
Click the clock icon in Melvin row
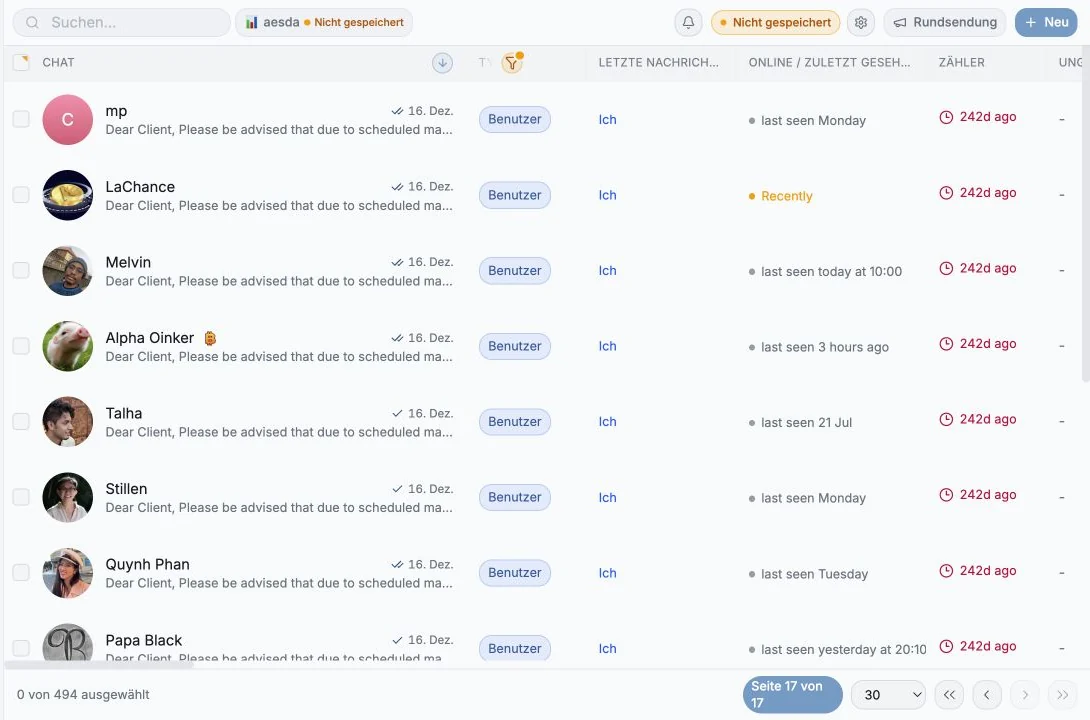(945, 268)
